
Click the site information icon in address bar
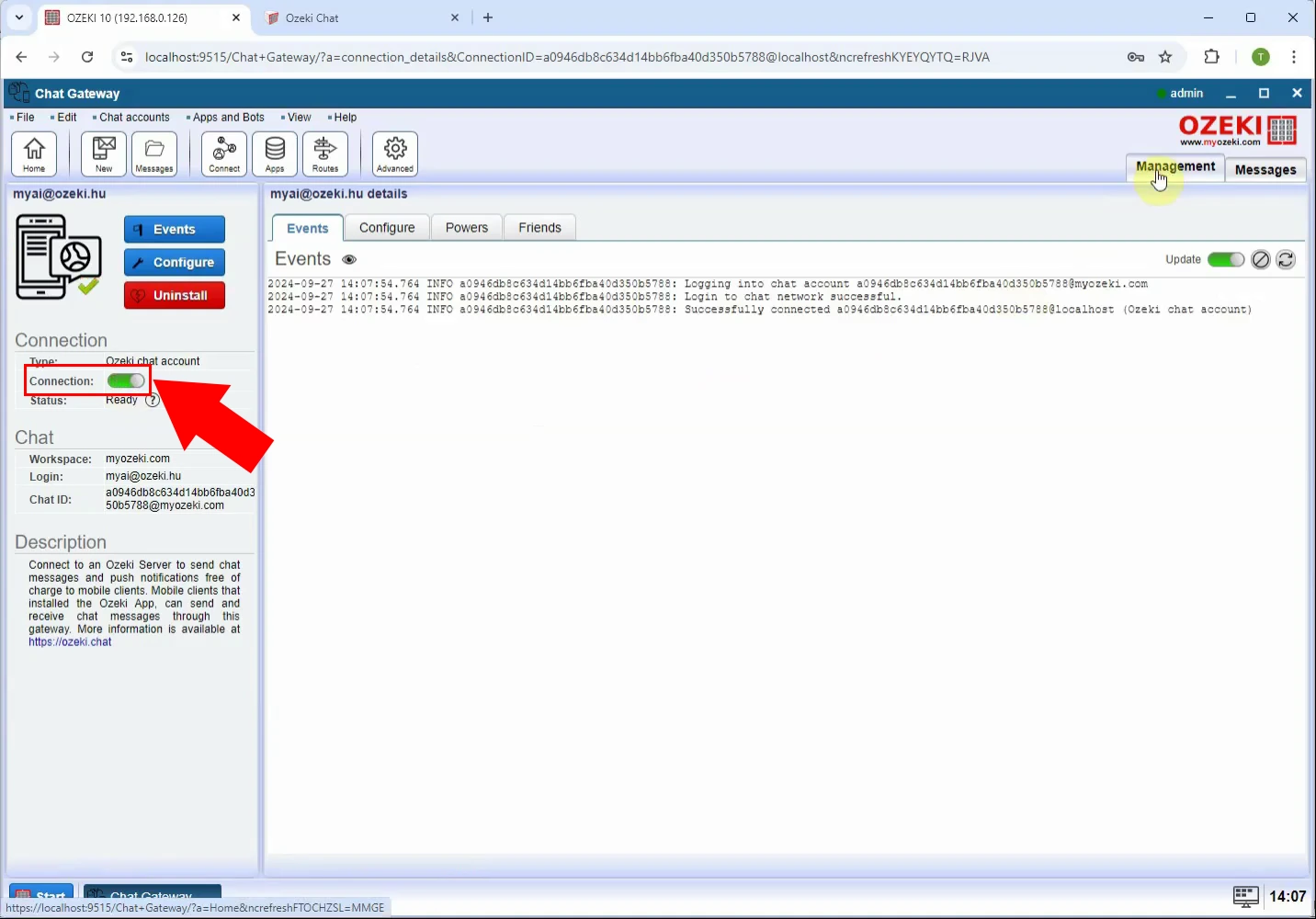click(x=127, y=57)
